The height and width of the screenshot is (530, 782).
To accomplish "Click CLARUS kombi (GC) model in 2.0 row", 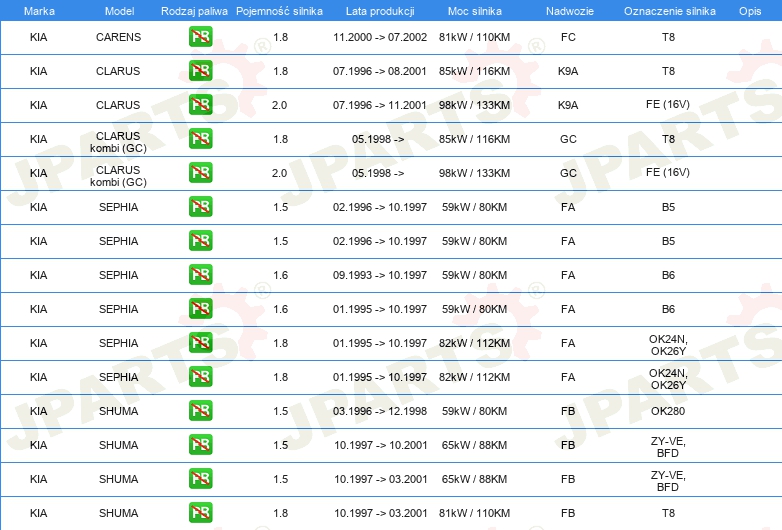I will [x=118, y=176].
